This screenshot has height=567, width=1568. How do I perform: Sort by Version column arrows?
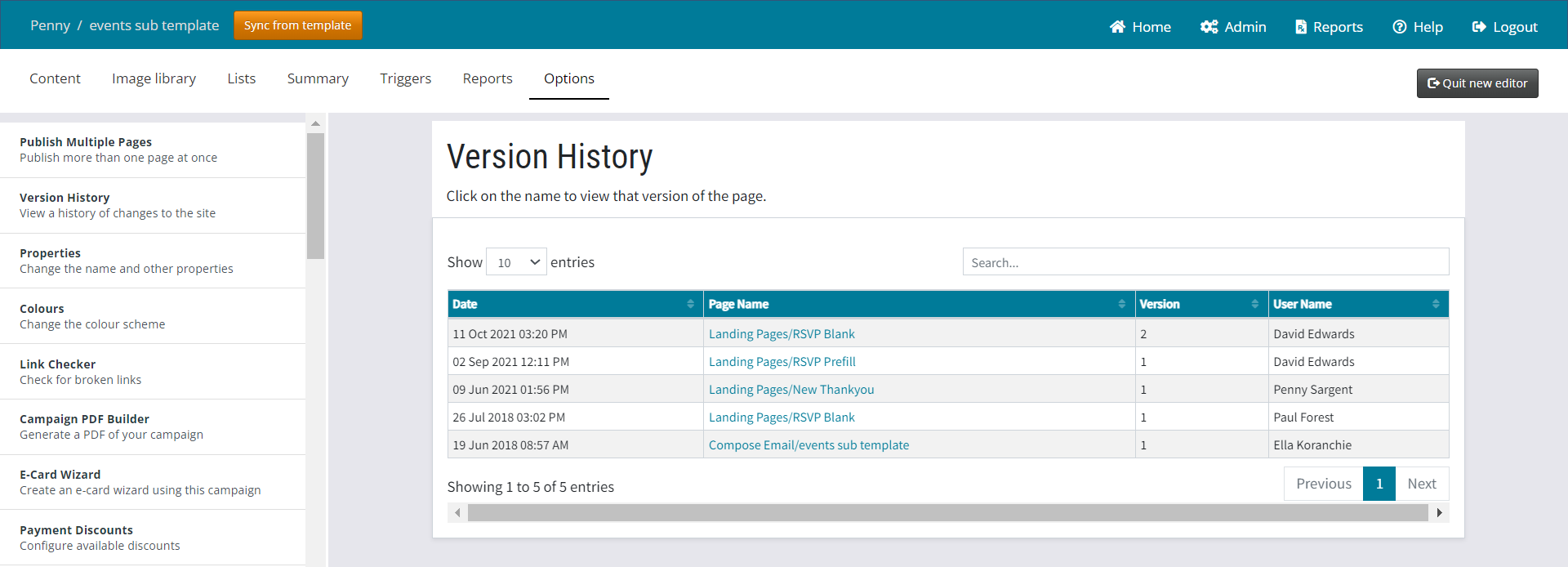point(1254,304)
